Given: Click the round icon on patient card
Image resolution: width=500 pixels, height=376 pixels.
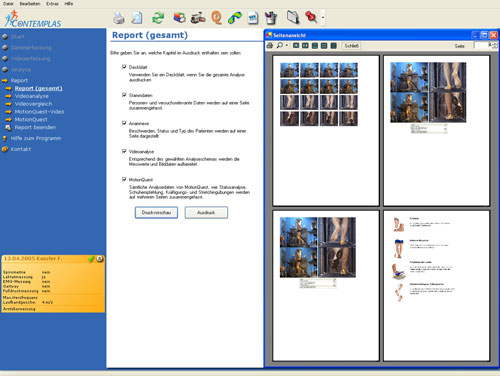Looking at the screenshot, I should [x=100, y=259].
